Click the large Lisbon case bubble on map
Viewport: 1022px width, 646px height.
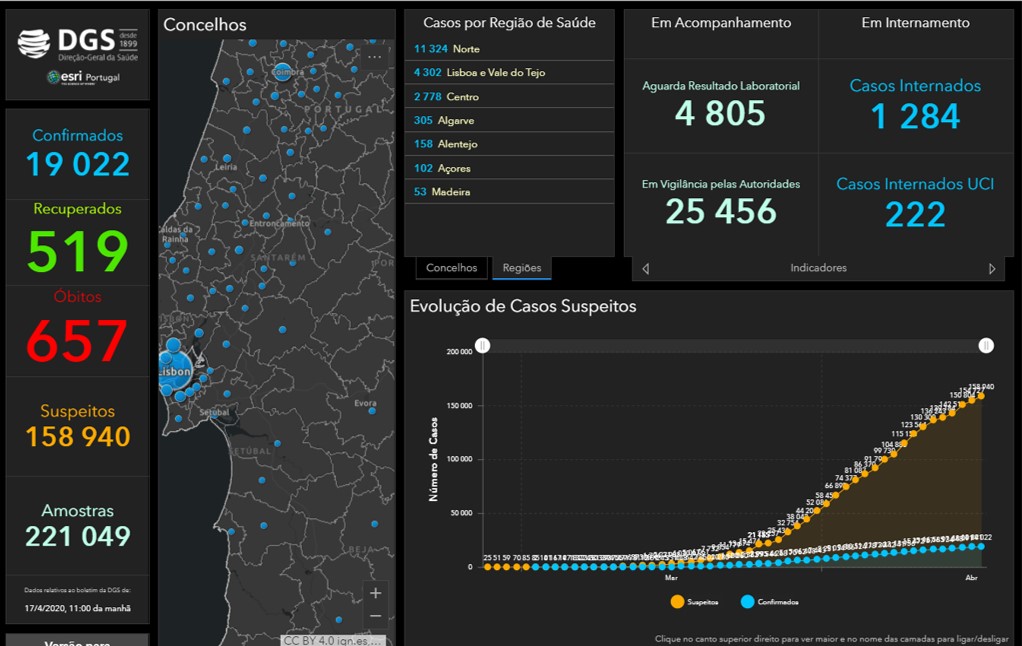(x=175, y=365)
